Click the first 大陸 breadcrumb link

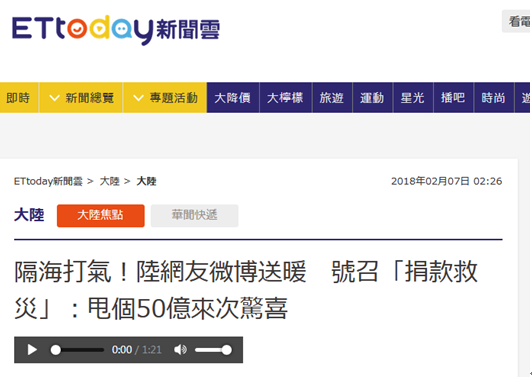[109, 181]
